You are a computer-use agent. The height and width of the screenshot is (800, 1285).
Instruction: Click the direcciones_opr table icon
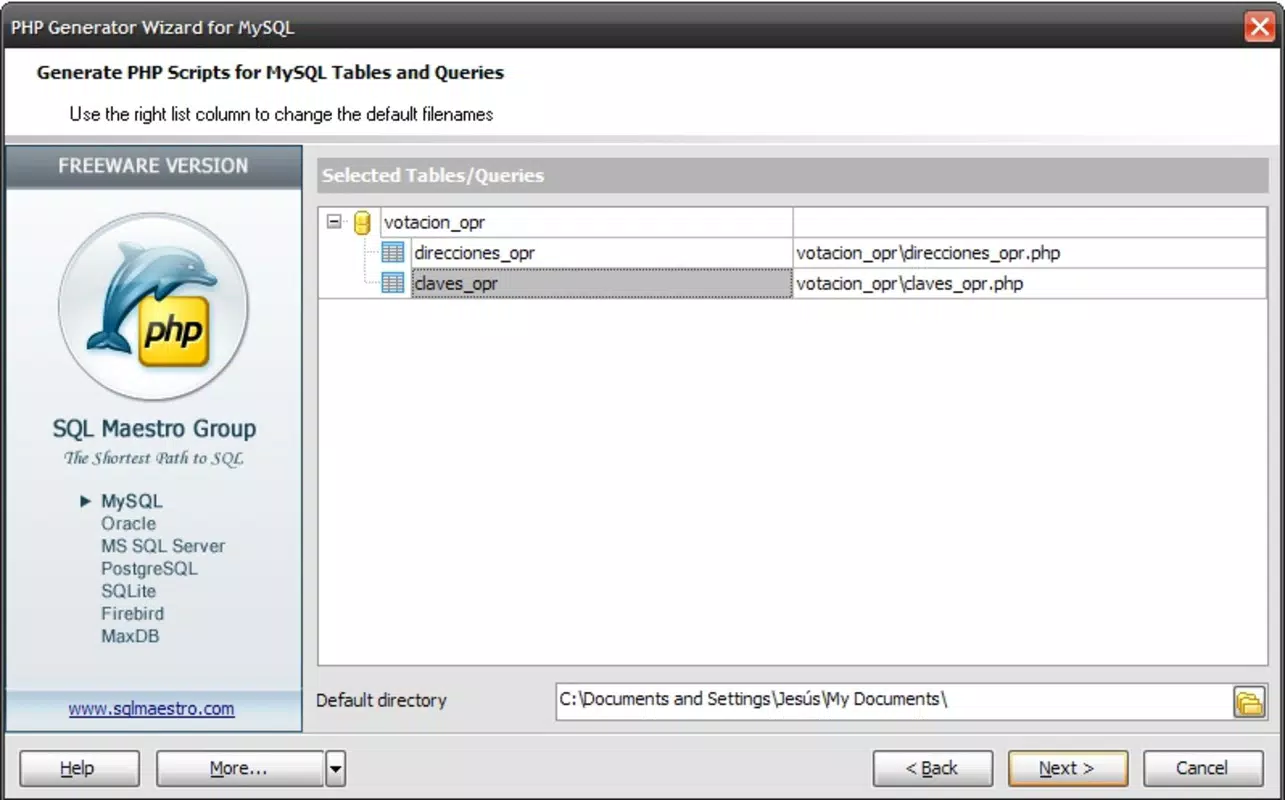[393, 253]
